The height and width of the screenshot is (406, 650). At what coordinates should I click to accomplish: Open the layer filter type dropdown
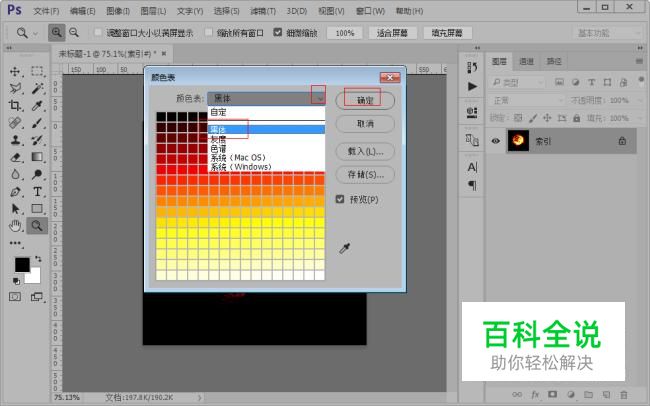[517, 83]
